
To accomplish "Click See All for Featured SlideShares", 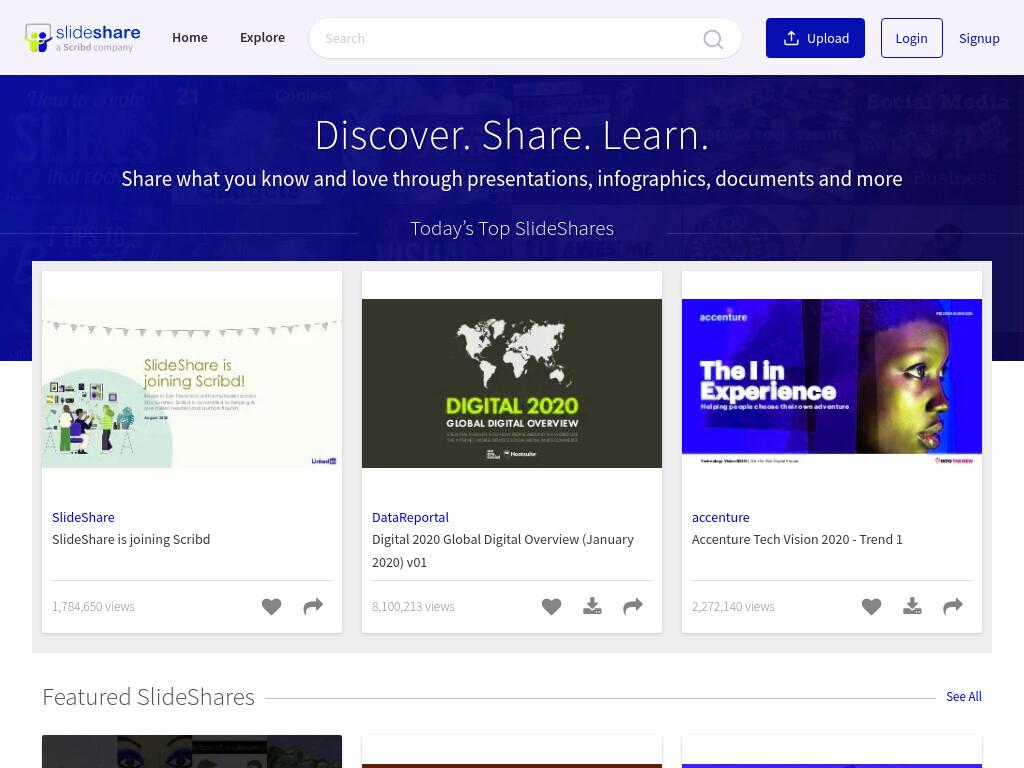I will [x=964, y=697].
